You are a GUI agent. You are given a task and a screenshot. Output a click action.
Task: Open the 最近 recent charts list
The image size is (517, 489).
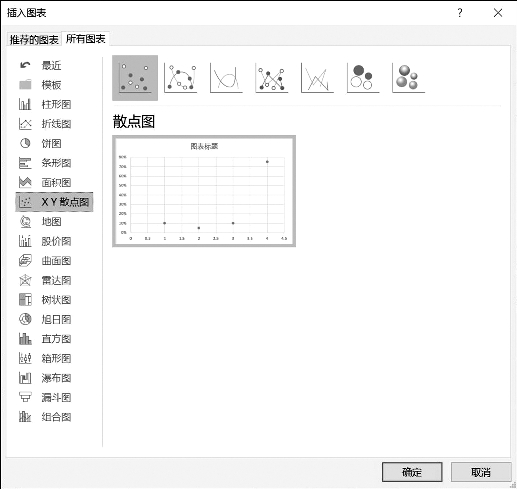(40, 65)
